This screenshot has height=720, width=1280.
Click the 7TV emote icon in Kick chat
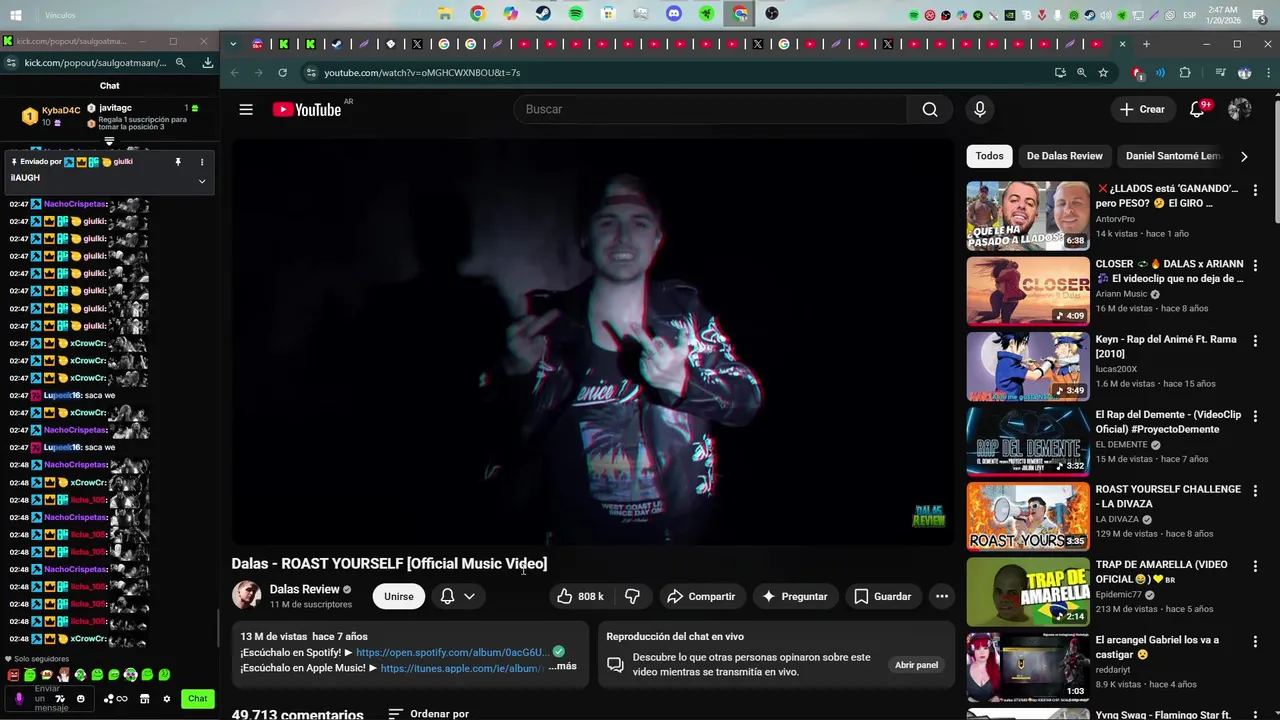pos(60,698)
